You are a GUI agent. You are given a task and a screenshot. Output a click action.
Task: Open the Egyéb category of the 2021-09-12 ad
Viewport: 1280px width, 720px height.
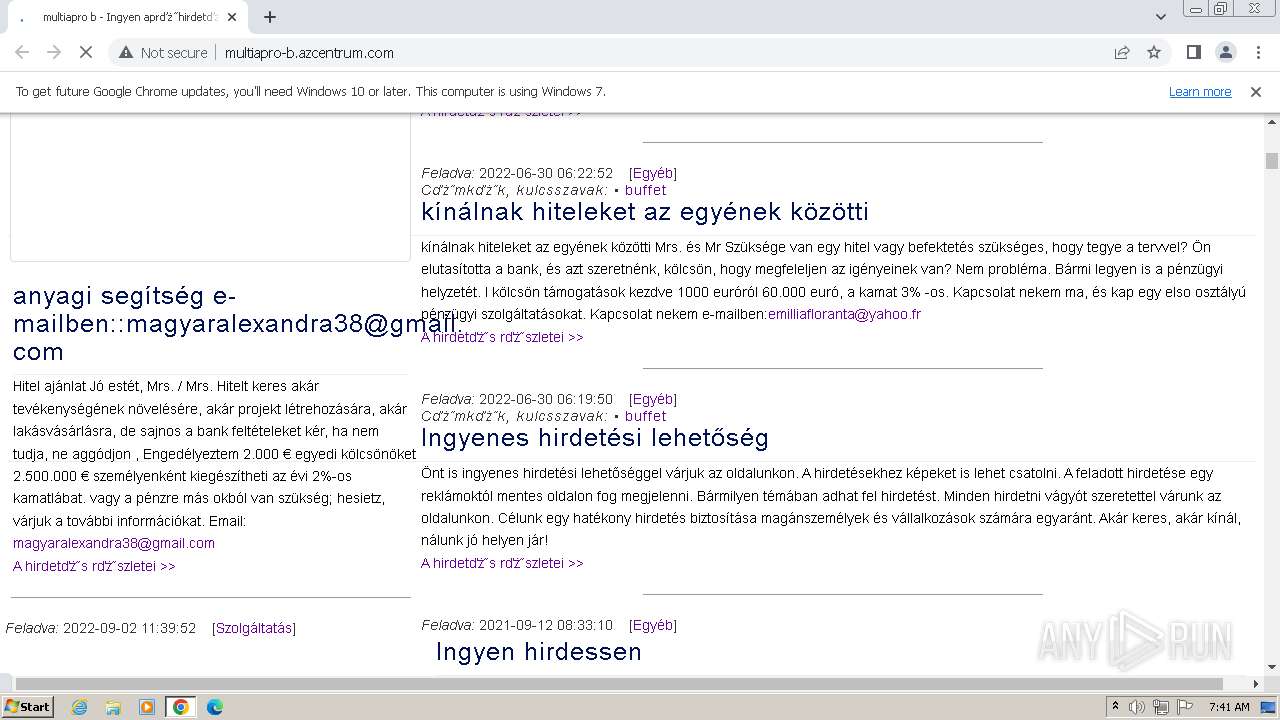click(x=653, y=625)
